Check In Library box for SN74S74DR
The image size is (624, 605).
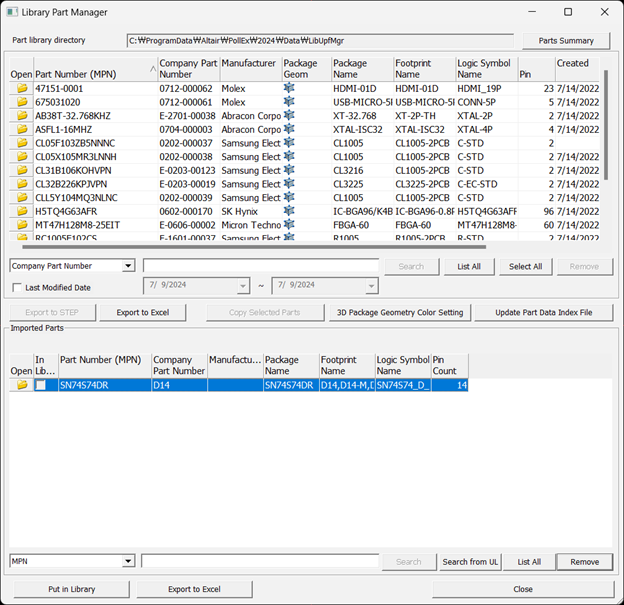[x=41, y=385]
